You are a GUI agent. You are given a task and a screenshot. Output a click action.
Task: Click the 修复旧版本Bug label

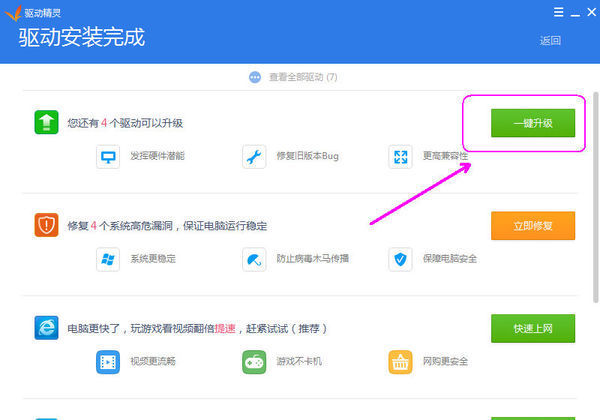click(308, 156)
